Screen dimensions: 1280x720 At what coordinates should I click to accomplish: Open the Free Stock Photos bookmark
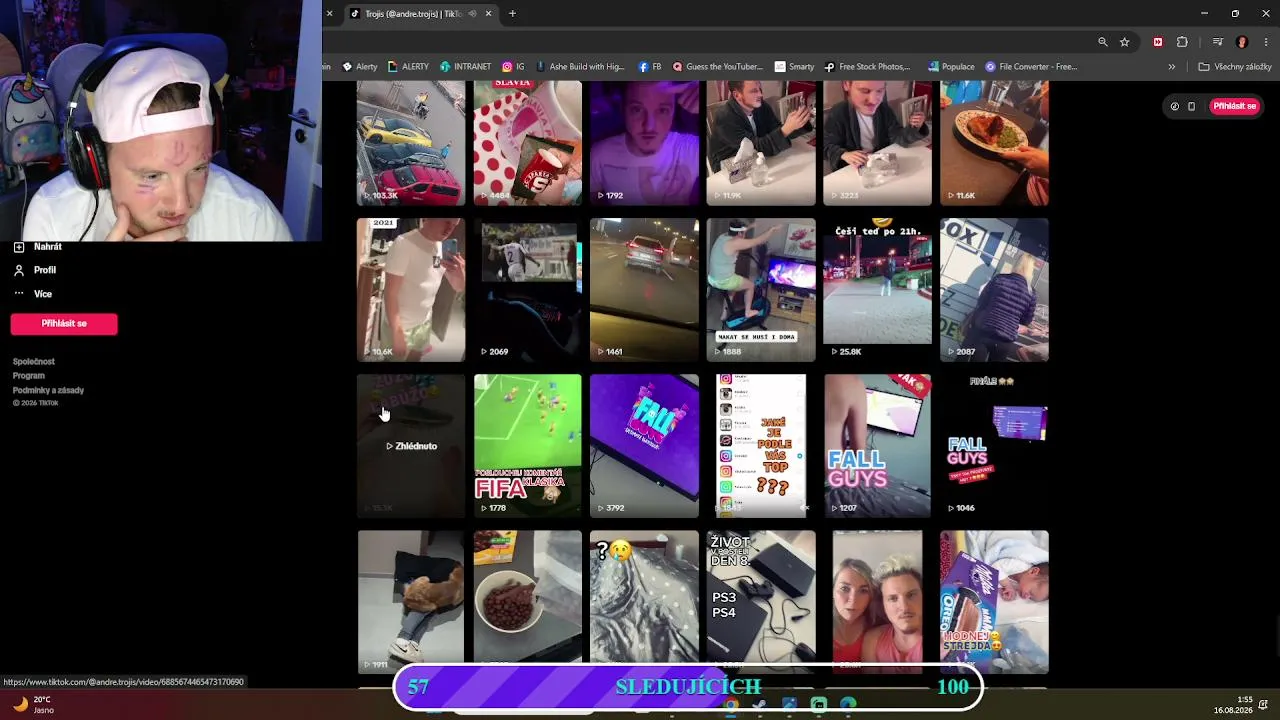pyautogui.click(x=868, y=67)
